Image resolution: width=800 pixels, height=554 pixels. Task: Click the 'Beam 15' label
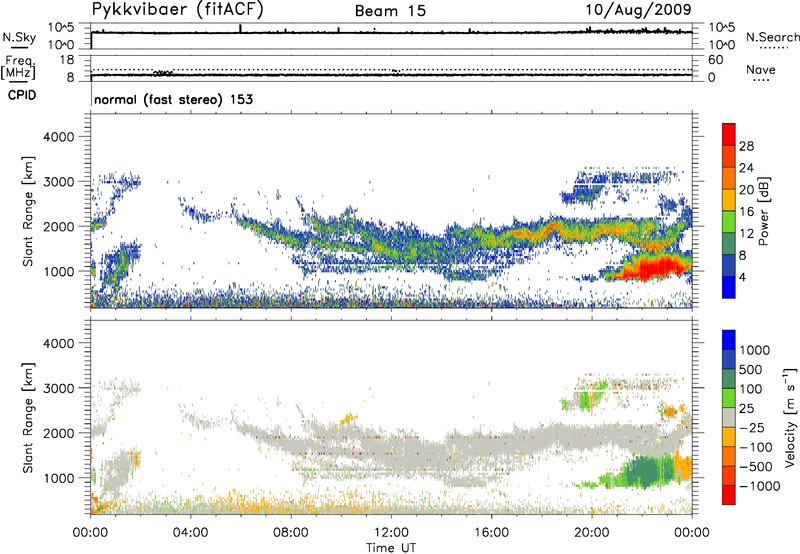[390, 11]
